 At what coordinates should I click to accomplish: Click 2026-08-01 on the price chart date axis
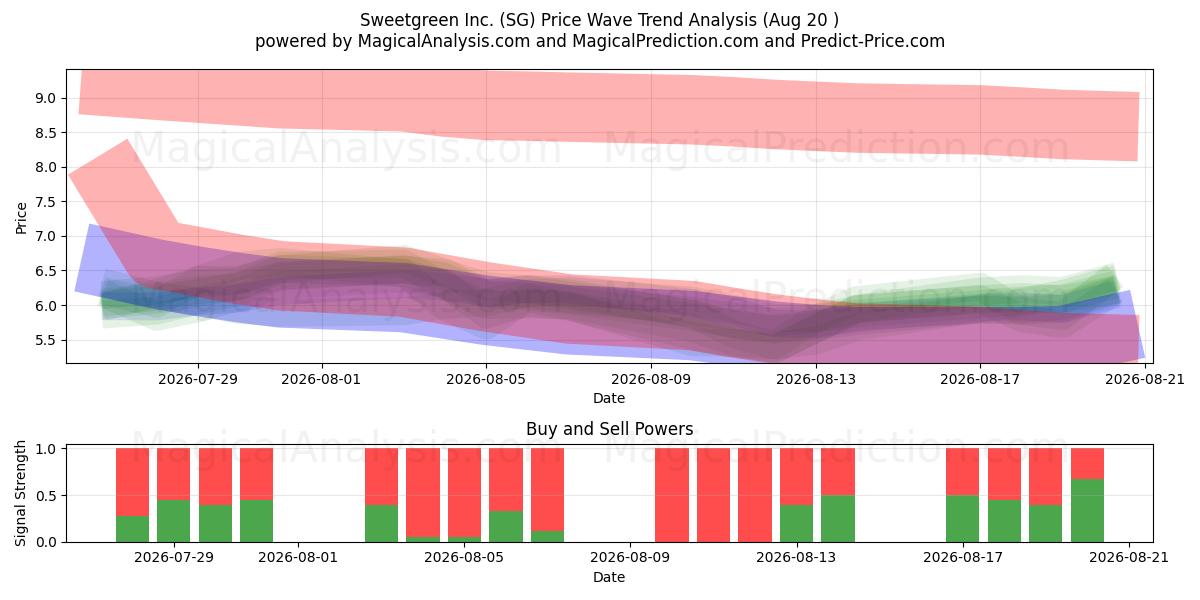pos(322,379)
